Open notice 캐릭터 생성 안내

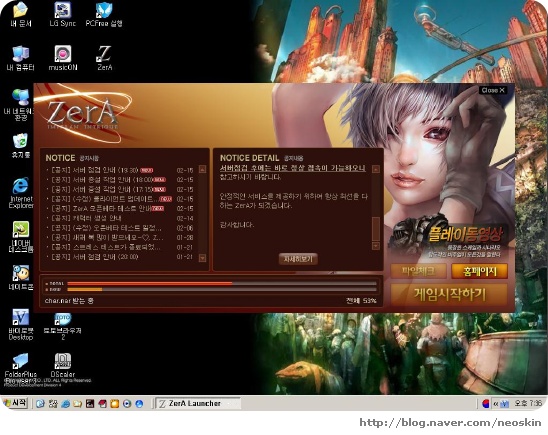[x=86, y=218]
